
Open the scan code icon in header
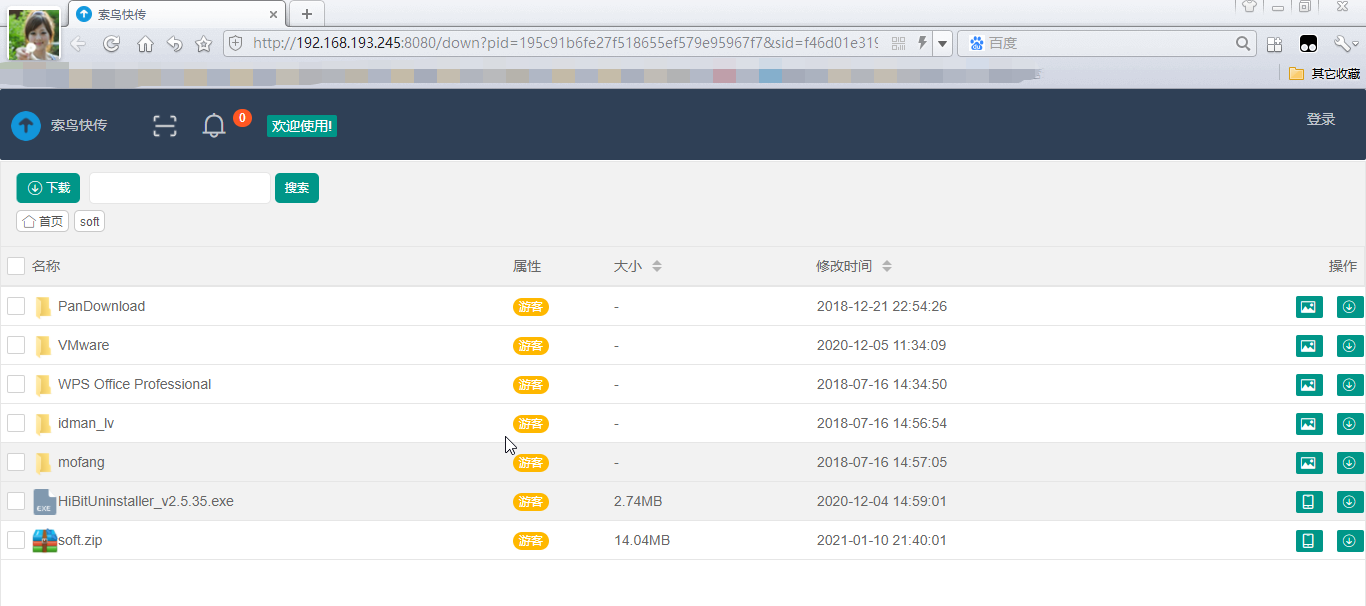(164, 126)
